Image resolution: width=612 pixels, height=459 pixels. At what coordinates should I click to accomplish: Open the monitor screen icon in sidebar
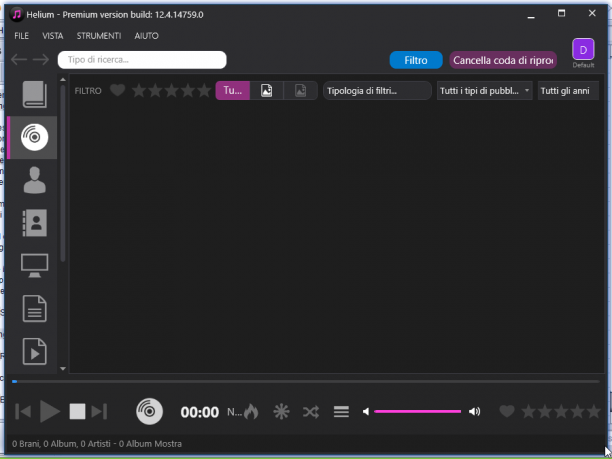click(x=34, y=265)
